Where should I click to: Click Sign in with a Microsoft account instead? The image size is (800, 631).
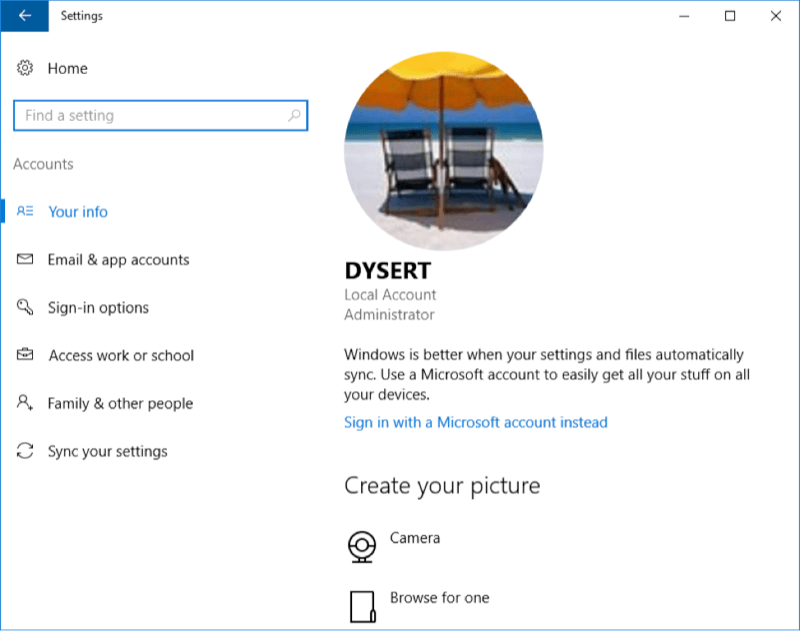click(x=476, y=422)
